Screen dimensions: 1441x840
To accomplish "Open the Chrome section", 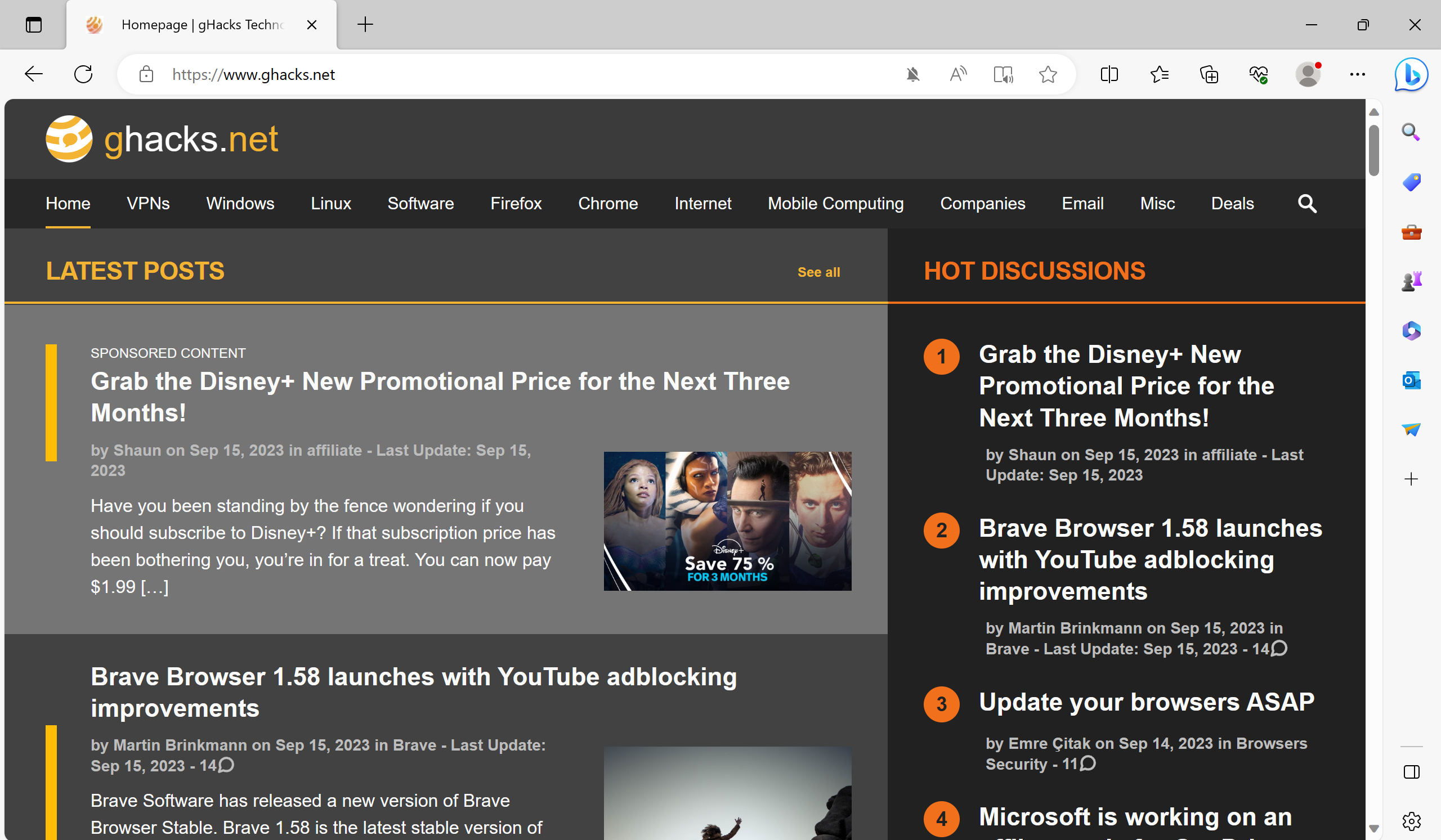I will [x=608, y=204].
